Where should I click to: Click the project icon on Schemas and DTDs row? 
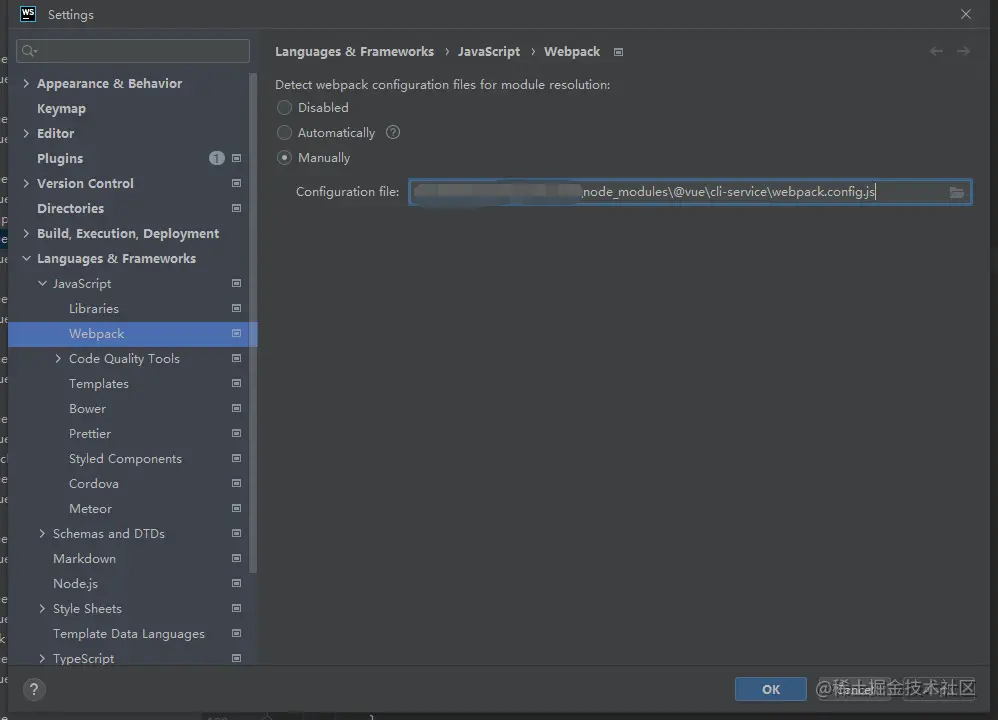coord(236,533)
